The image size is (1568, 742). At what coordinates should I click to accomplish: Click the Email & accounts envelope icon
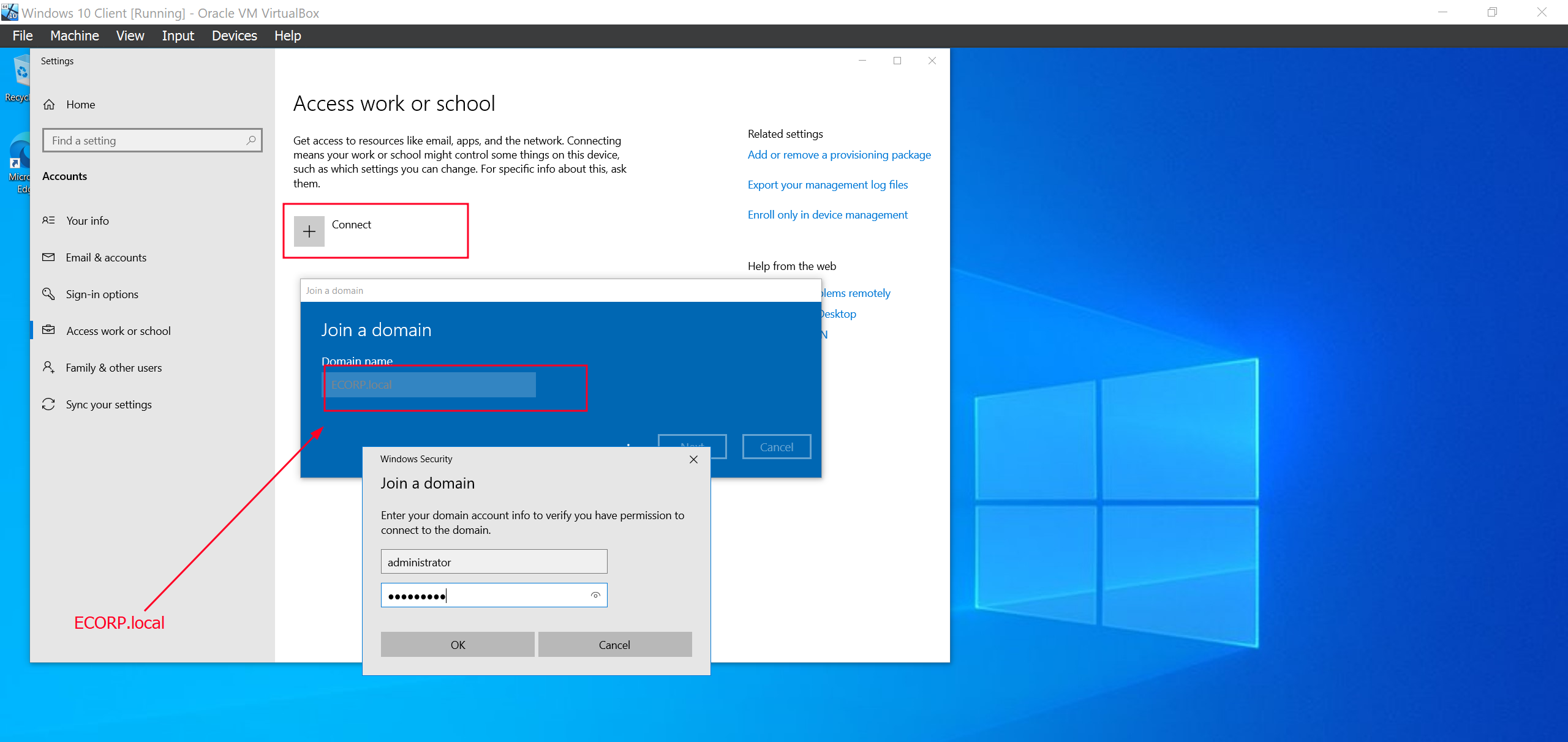tap(48, 257)
